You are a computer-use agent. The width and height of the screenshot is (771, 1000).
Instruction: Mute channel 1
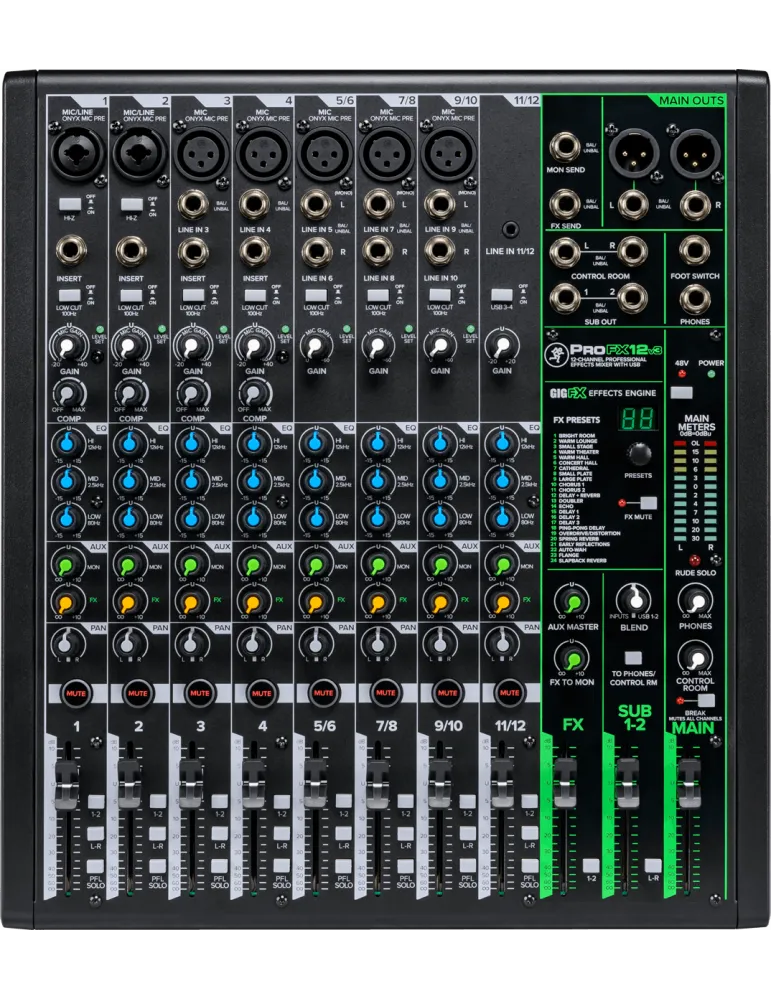coord(76,693)
